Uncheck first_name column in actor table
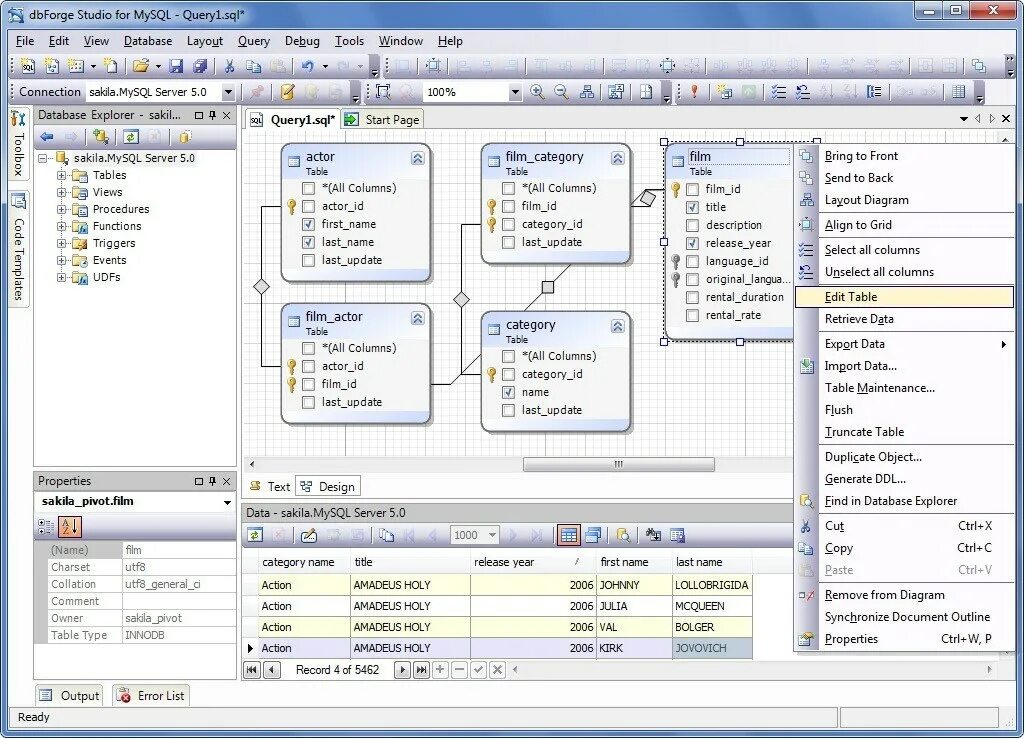The image size is (1025, 739). click(309, 224)
